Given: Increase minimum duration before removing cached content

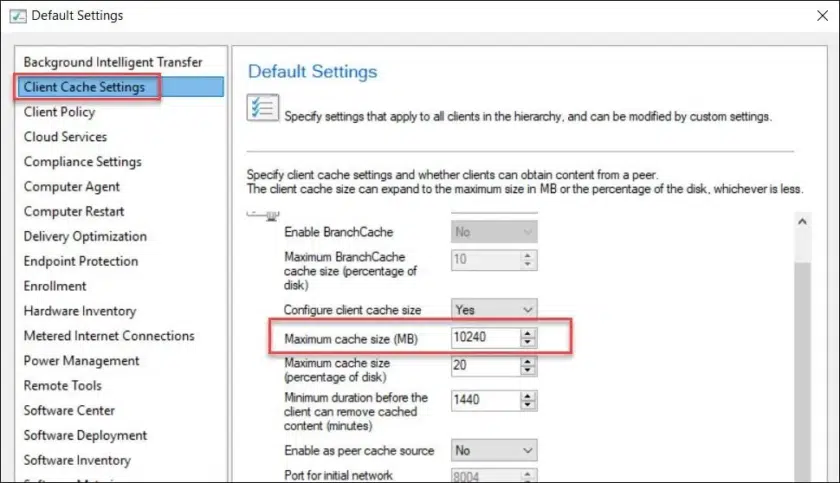Looking at the screenshot, I should point(528,396).
